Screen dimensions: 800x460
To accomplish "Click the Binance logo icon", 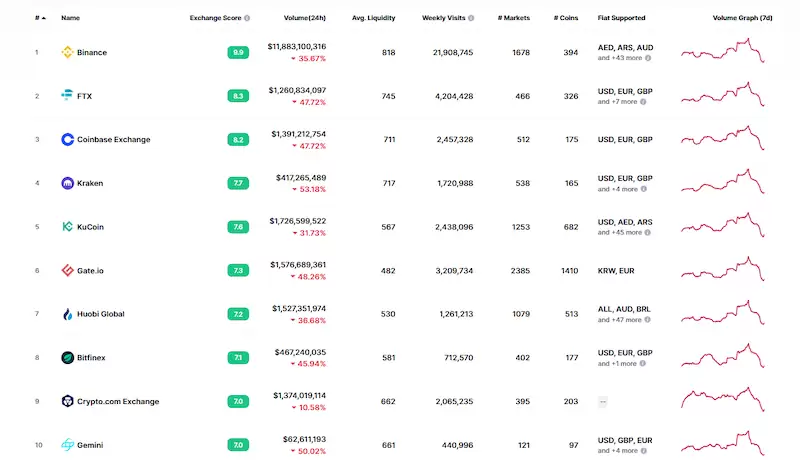I will 68,52.
